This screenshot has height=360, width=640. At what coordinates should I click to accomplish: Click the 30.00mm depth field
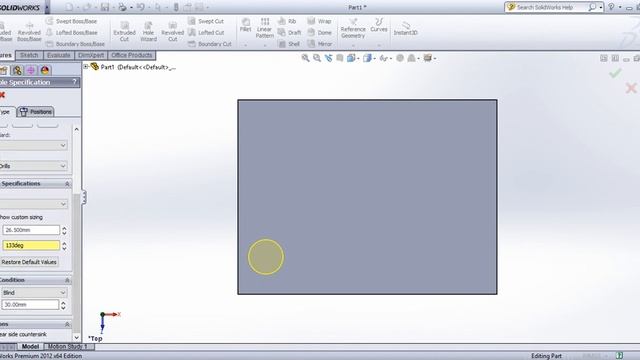30,304
